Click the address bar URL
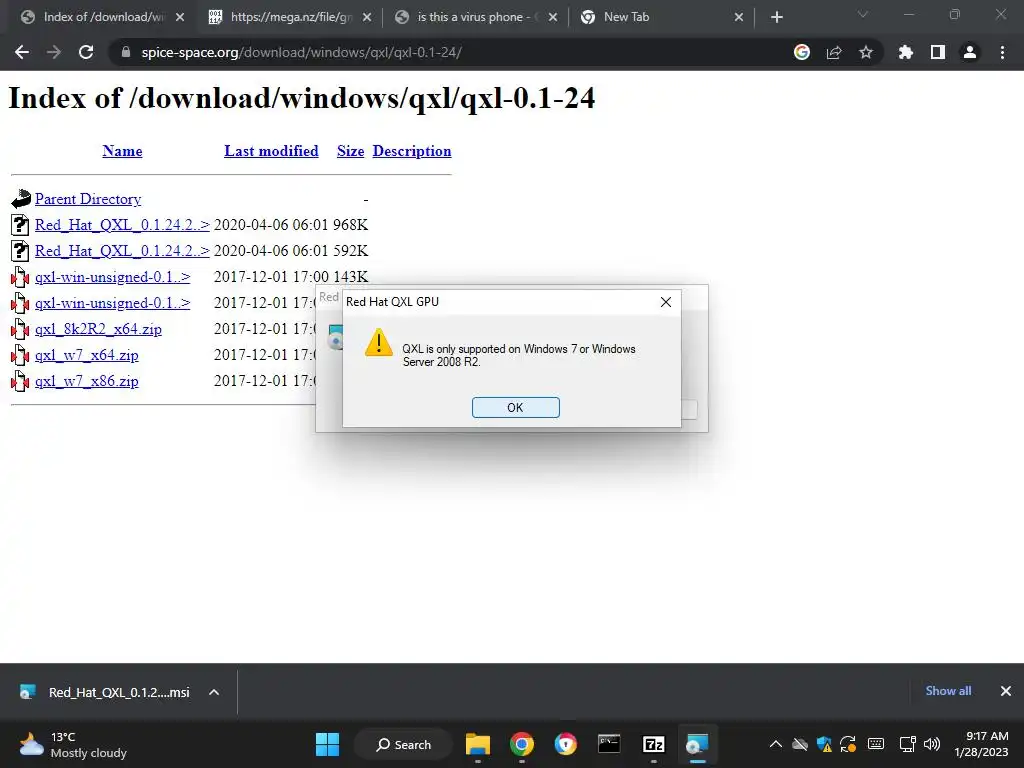This screenshot has height=768, width=1024. [302, 52]
